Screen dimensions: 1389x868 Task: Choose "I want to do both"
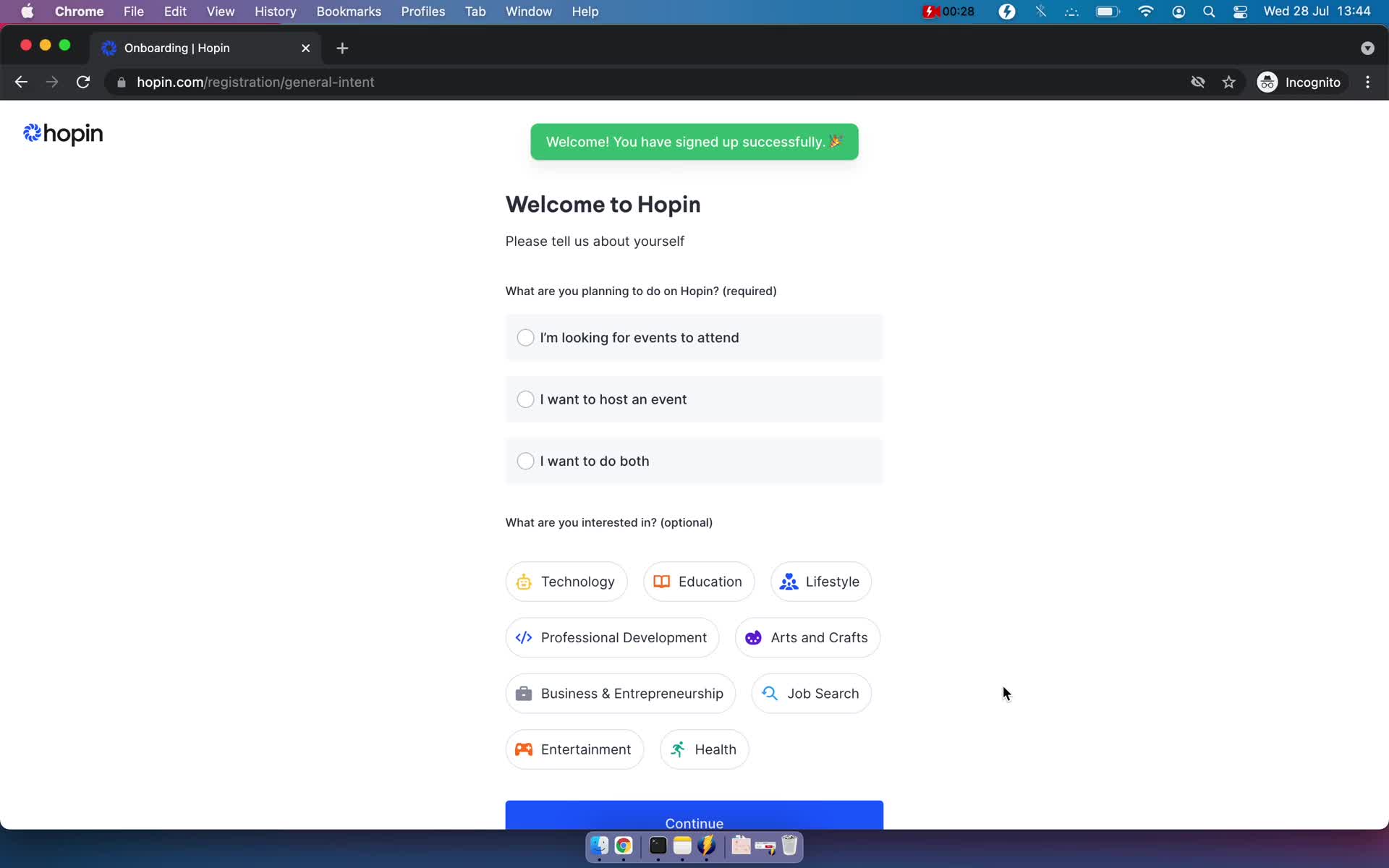click(694, 461)
